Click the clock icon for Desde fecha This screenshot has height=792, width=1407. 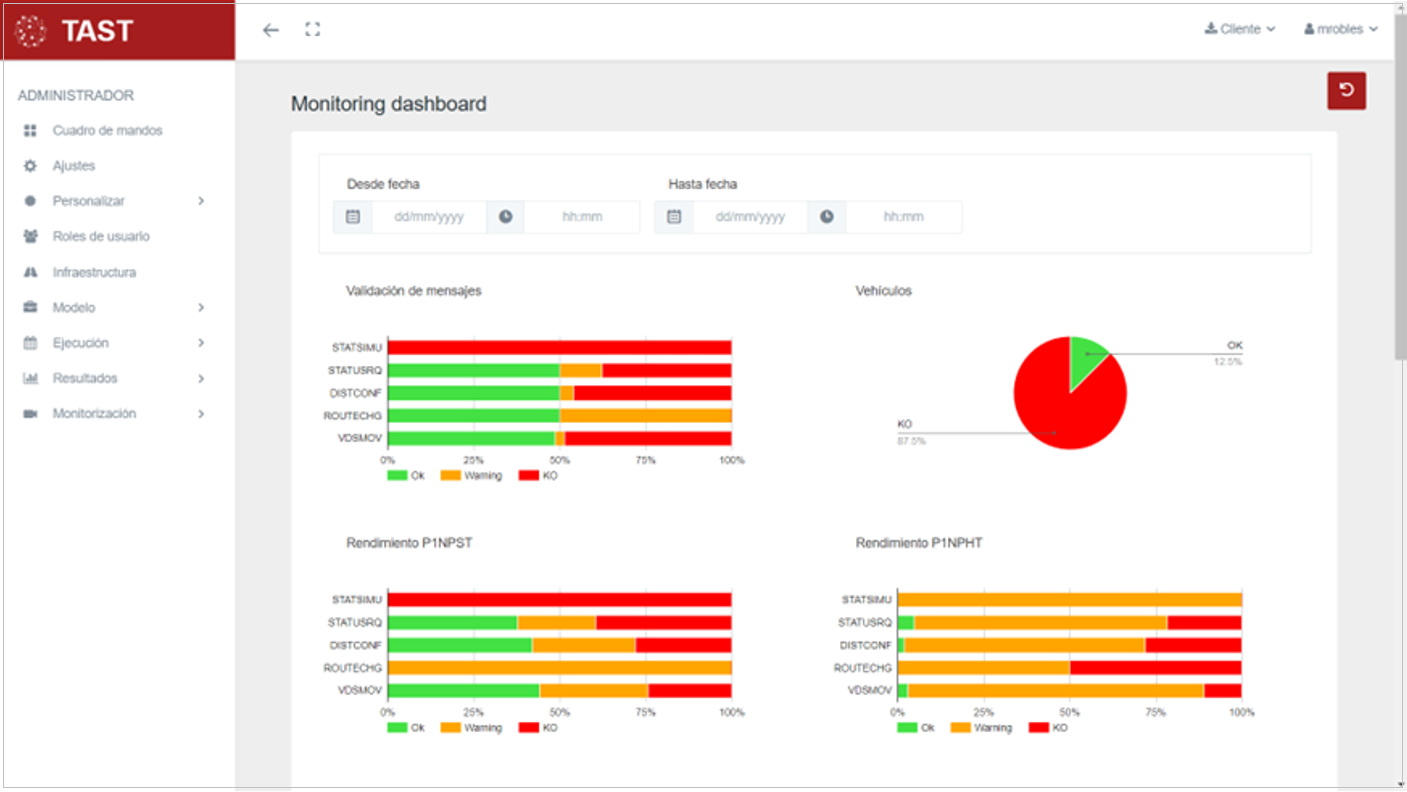pyautogui.click(x=506, y=217)
